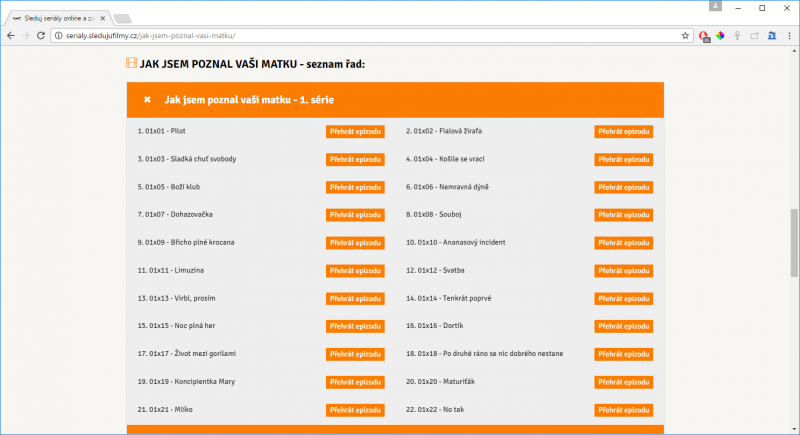Play episode 01x01 Pilot
The height and width of the screenshot is (435, 800).
[355, 131]
